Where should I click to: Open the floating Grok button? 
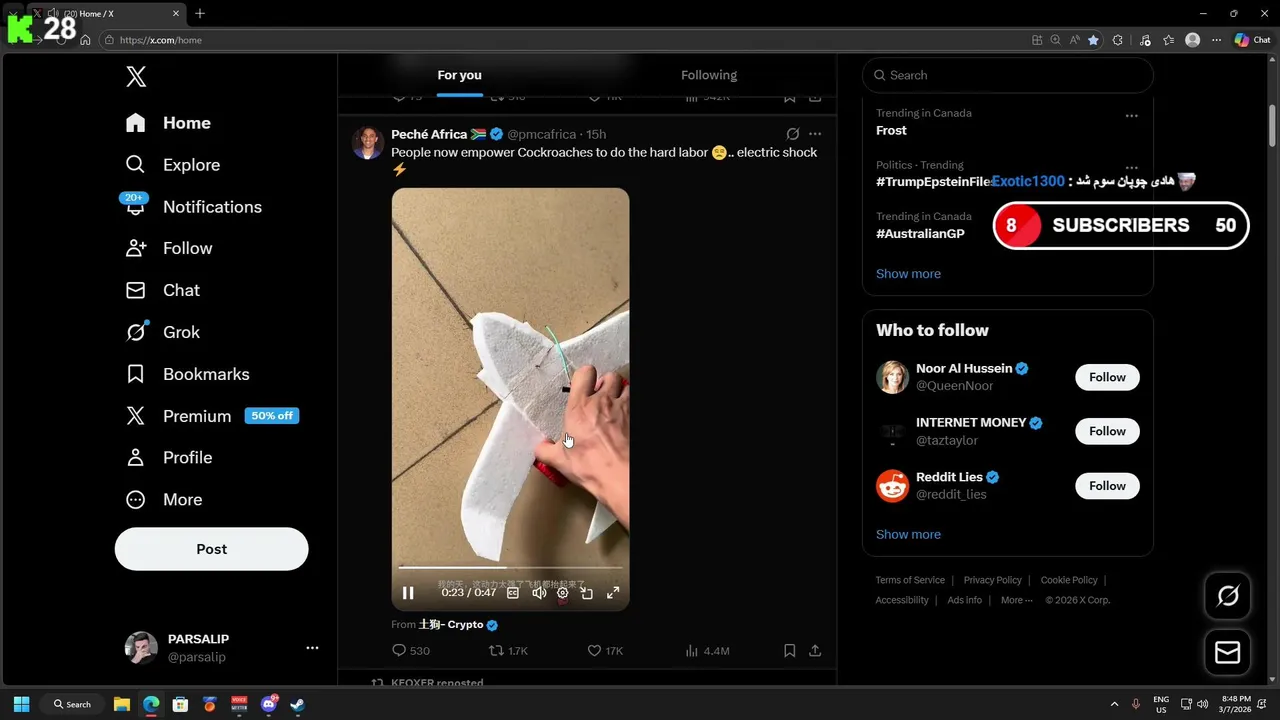point(1227,596)
